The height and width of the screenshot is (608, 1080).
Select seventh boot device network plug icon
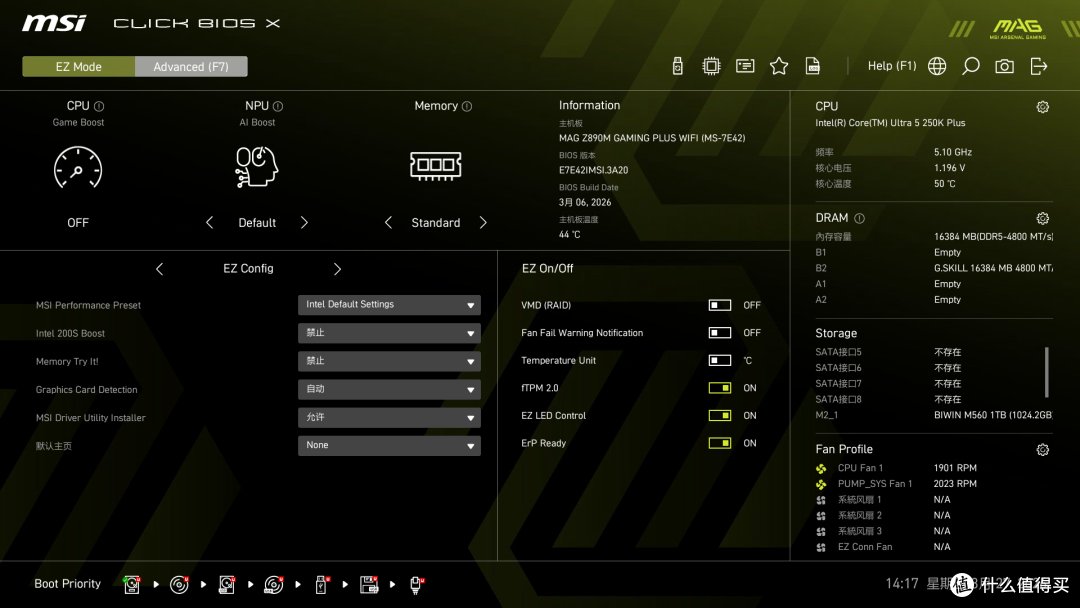(417, 584)
